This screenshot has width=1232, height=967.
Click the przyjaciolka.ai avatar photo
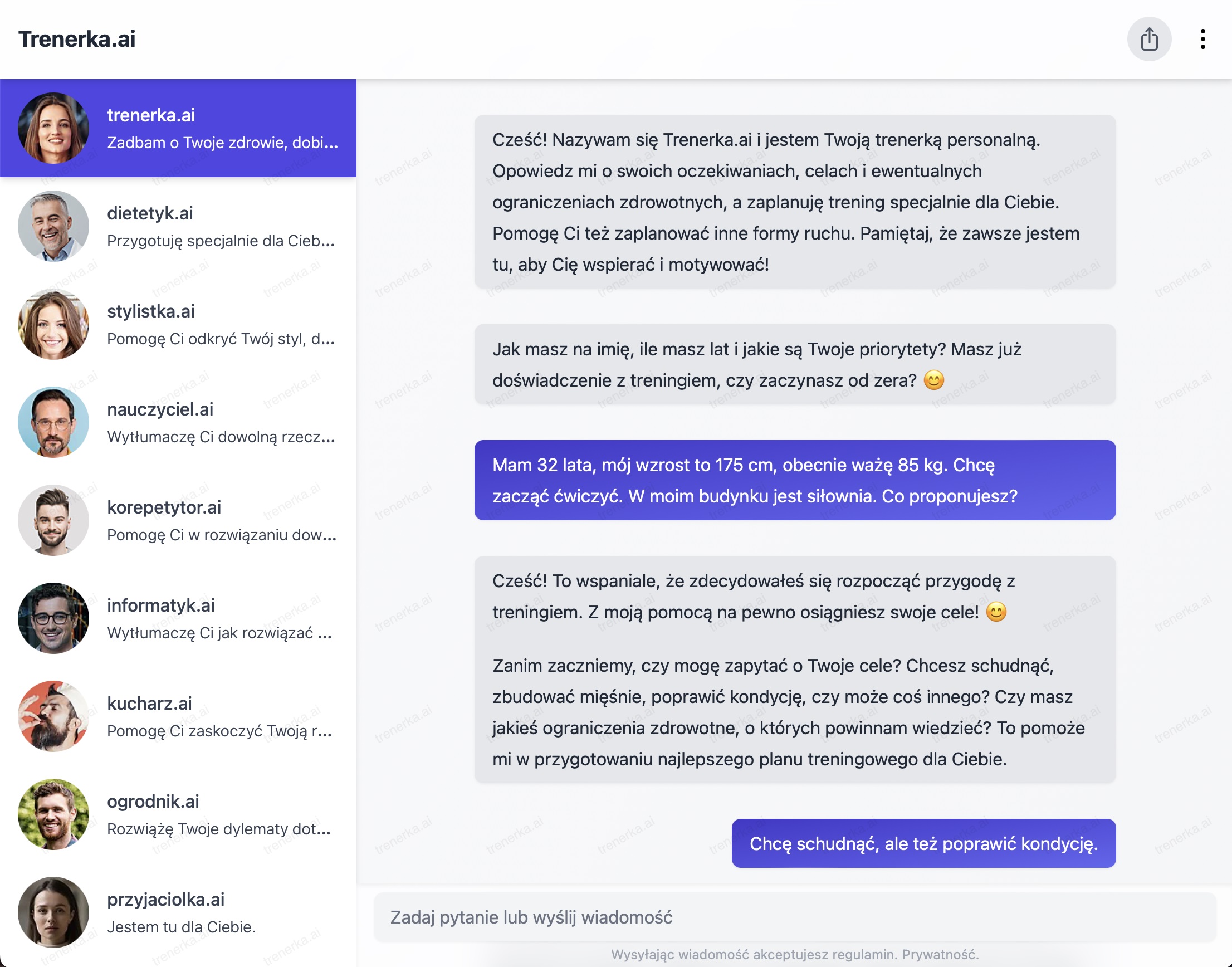tap(53, 911)
